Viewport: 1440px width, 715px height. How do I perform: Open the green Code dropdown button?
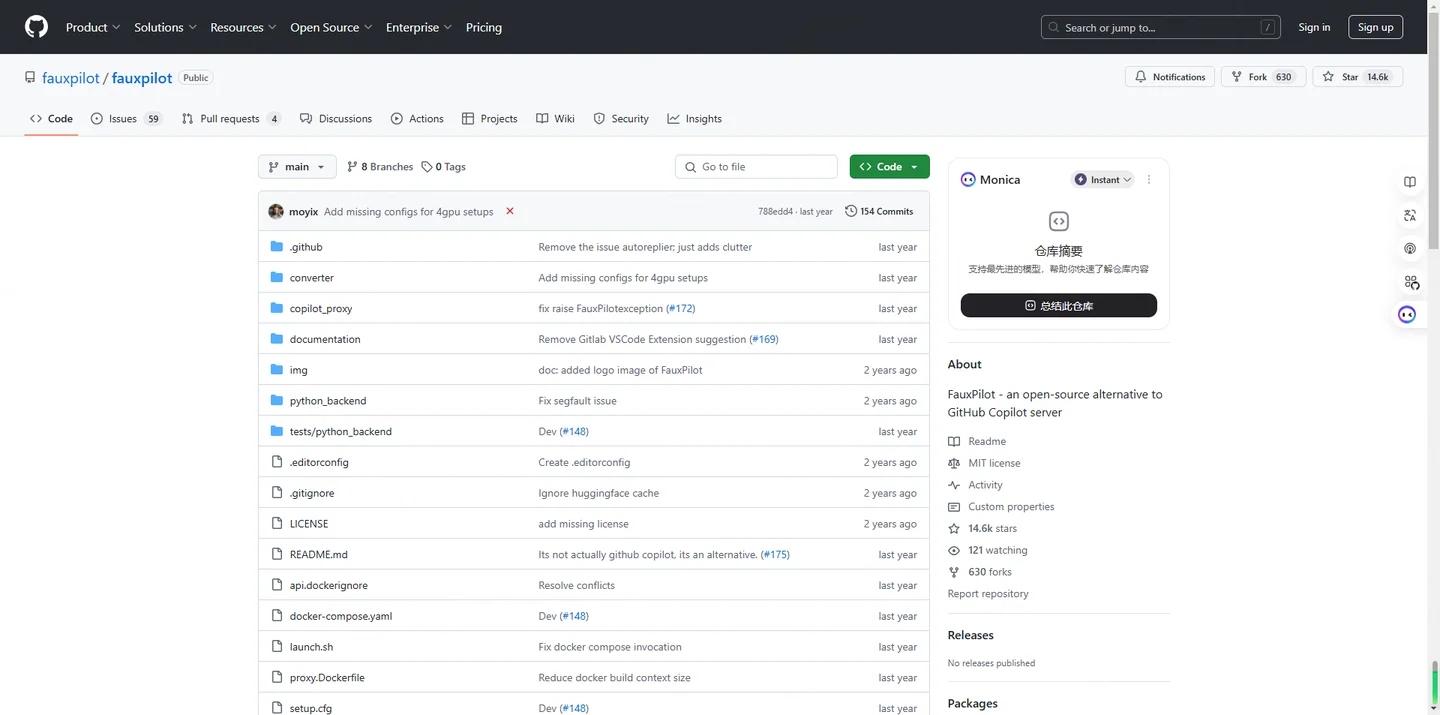tap(889, 167)
